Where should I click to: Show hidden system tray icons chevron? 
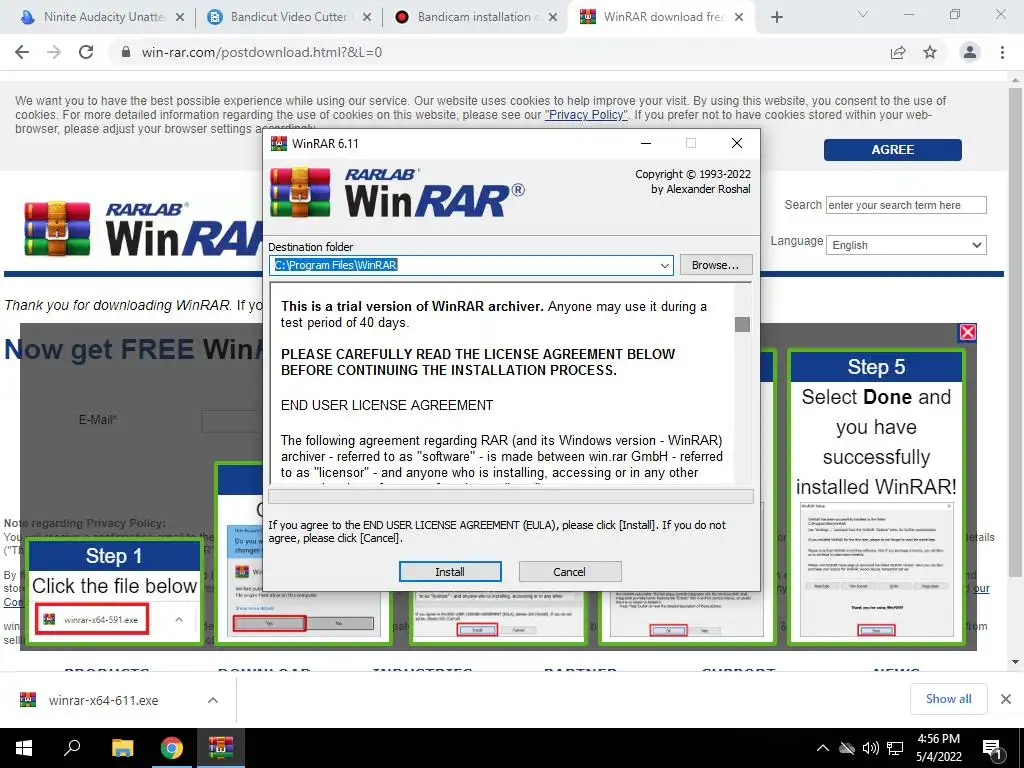823,748
